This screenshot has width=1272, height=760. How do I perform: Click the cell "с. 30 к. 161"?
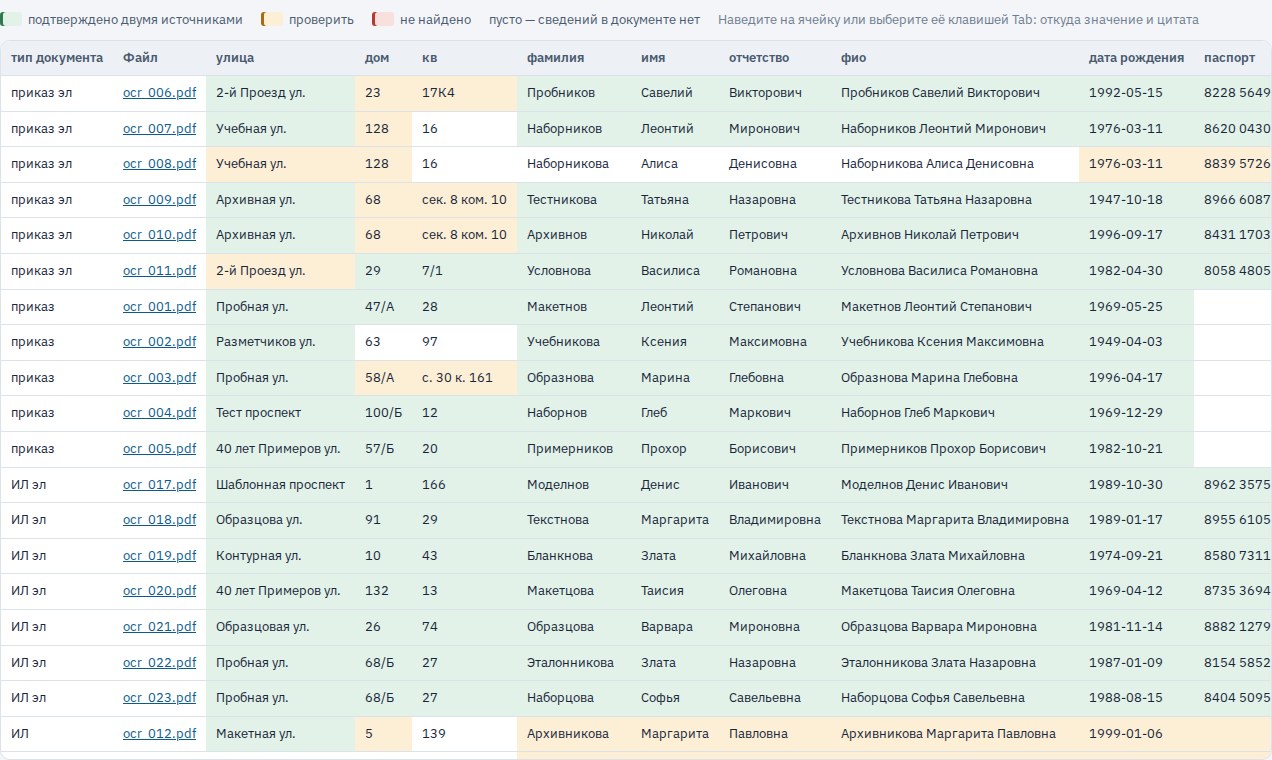(464, 378)
